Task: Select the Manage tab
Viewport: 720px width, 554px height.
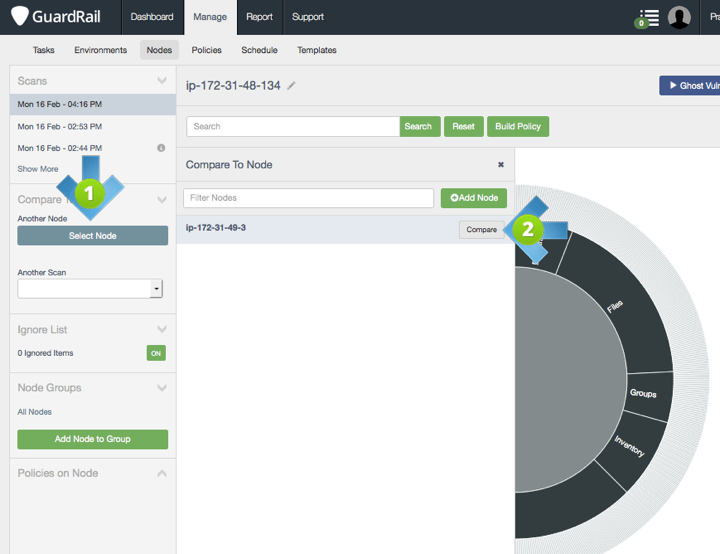Action: 210,17
